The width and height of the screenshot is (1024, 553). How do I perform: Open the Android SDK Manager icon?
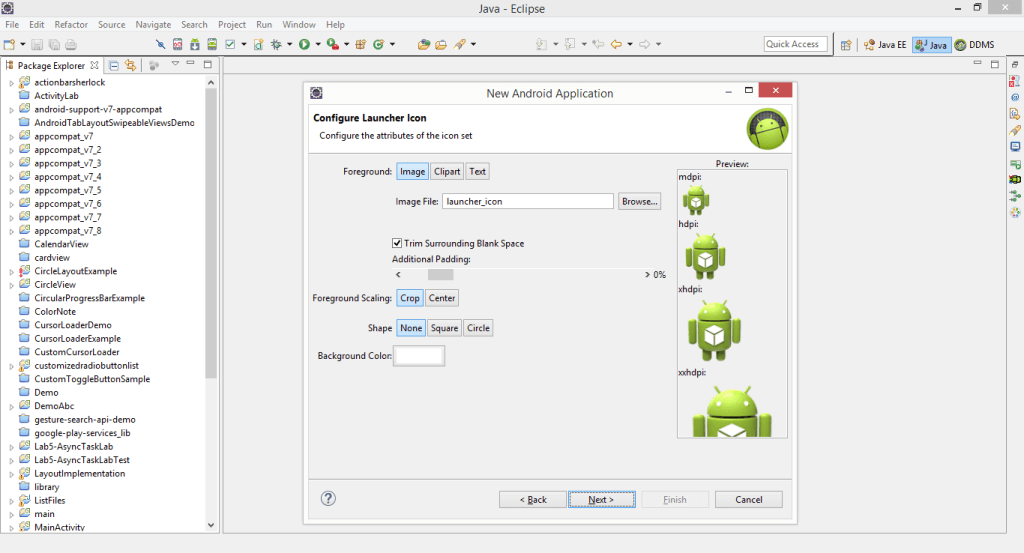point(195,44)
